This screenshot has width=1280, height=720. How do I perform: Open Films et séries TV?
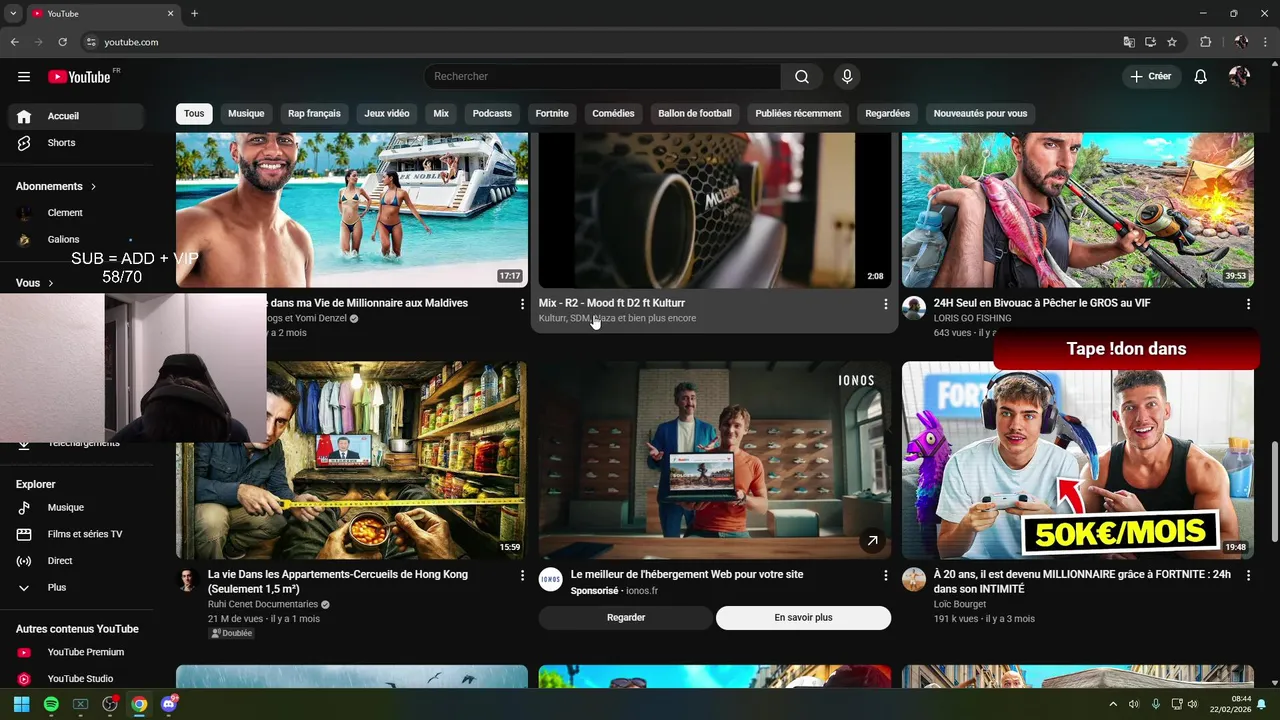[76, 534]
